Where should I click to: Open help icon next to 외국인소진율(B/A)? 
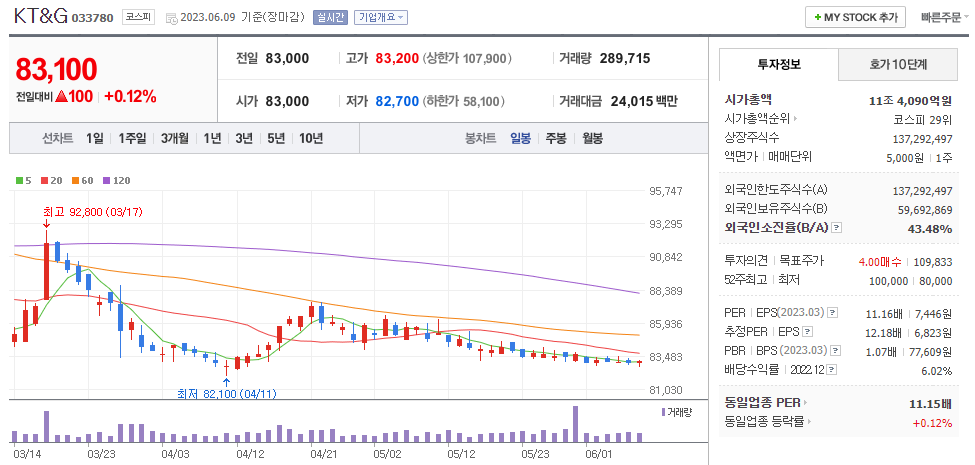point(836,228)
